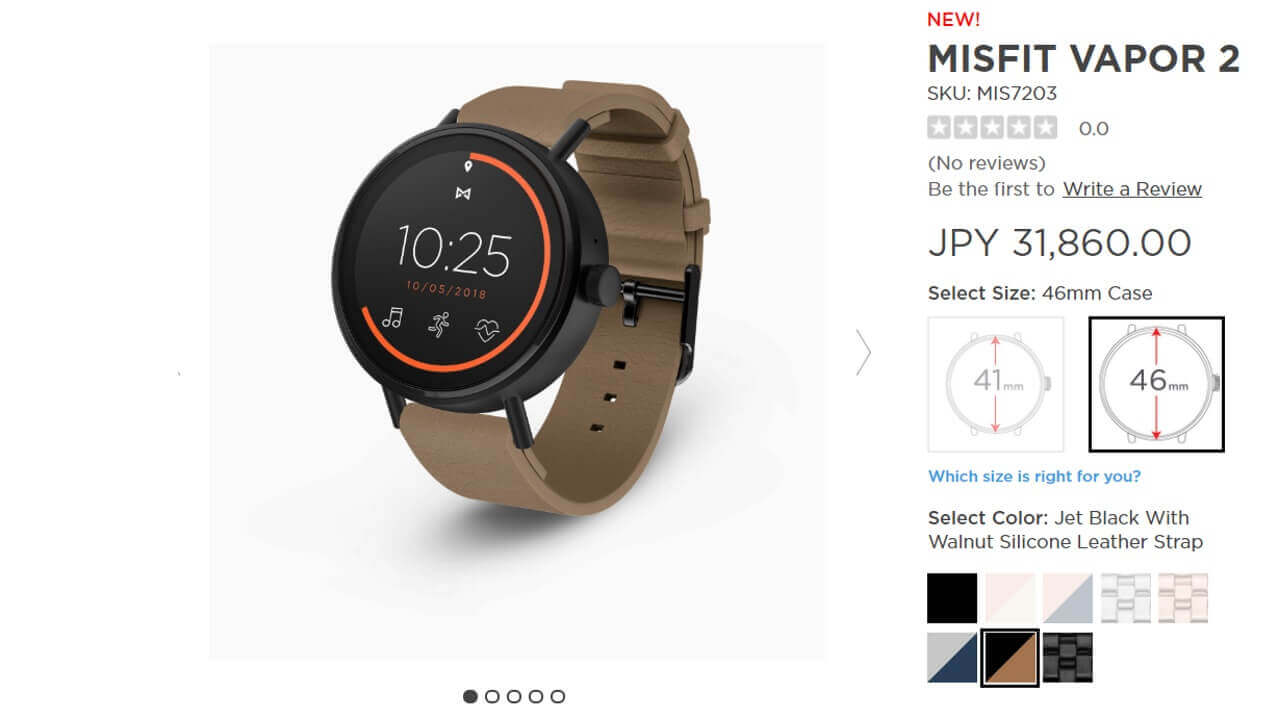Choose the 46mm case size option
Image resolution: width=1280 pixels, height=720 pixels.
click(x=1156, y=384)
